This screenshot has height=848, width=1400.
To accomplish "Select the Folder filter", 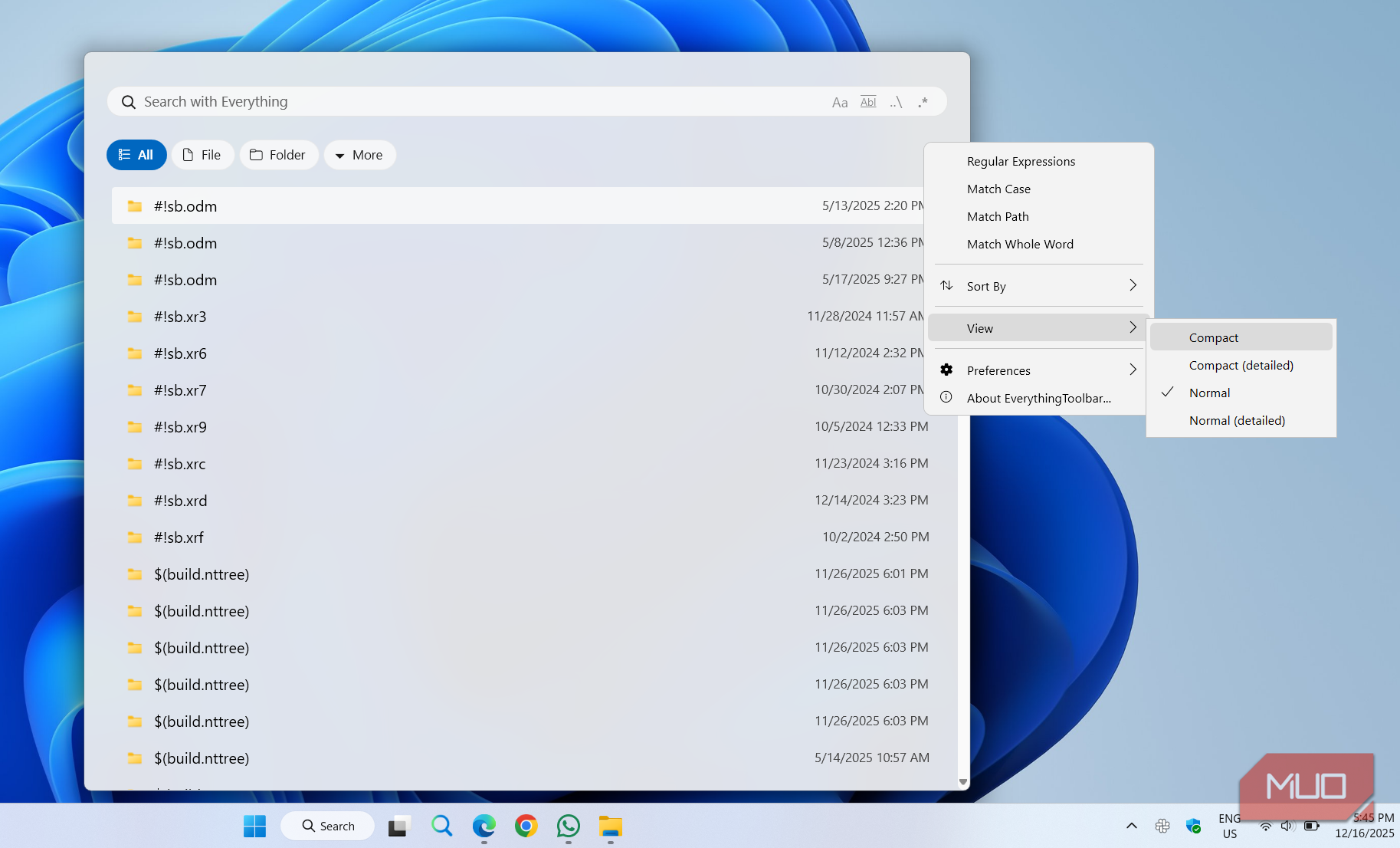I will click(278, 155).
